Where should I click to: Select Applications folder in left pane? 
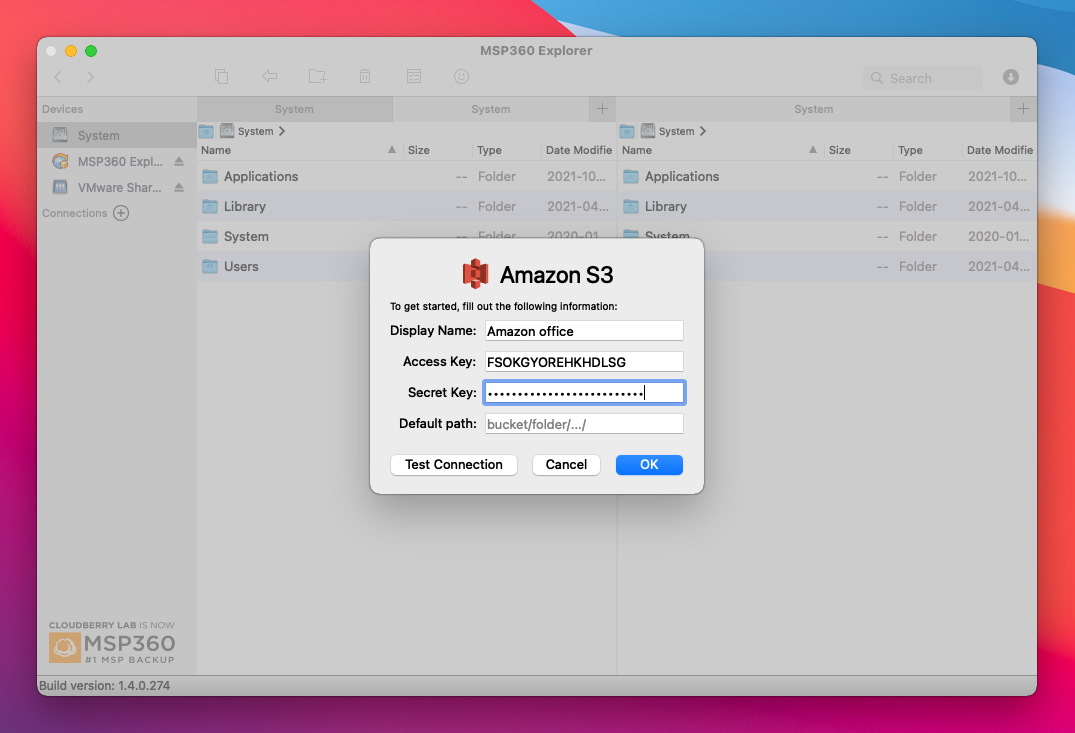tap(407, 176)
